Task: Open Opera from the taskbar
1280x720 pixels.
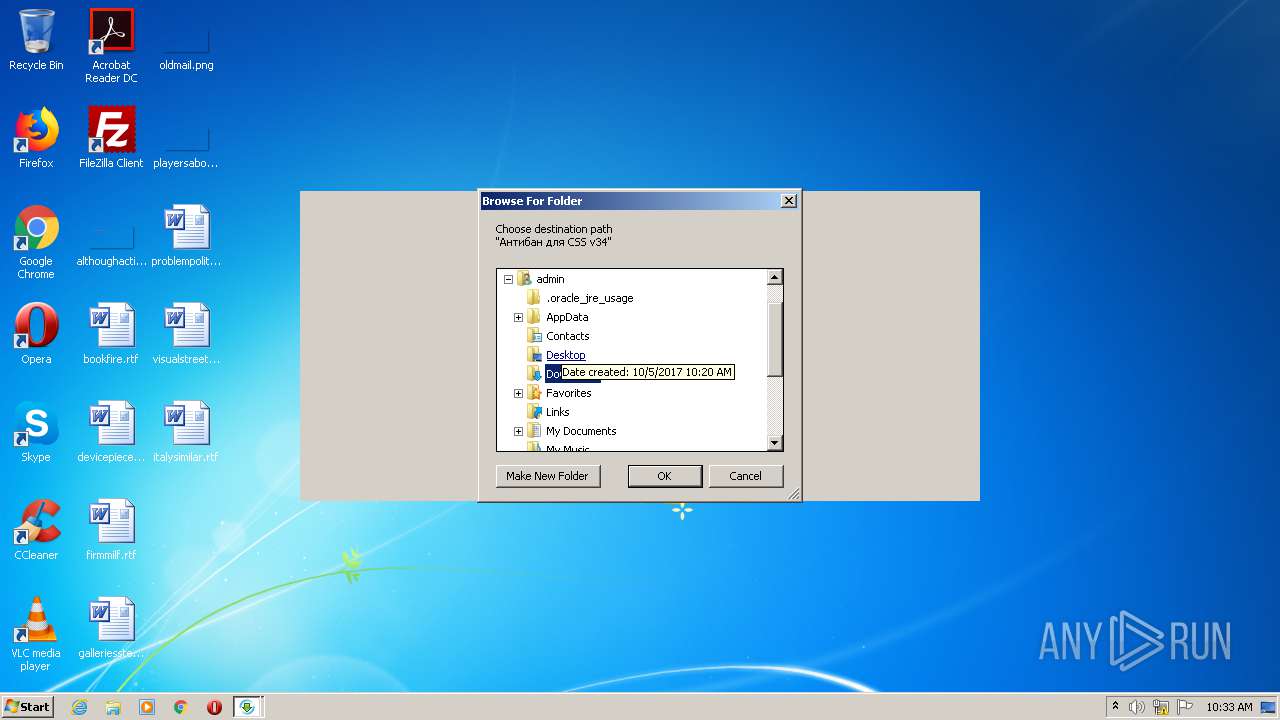Action: (214, 707)
